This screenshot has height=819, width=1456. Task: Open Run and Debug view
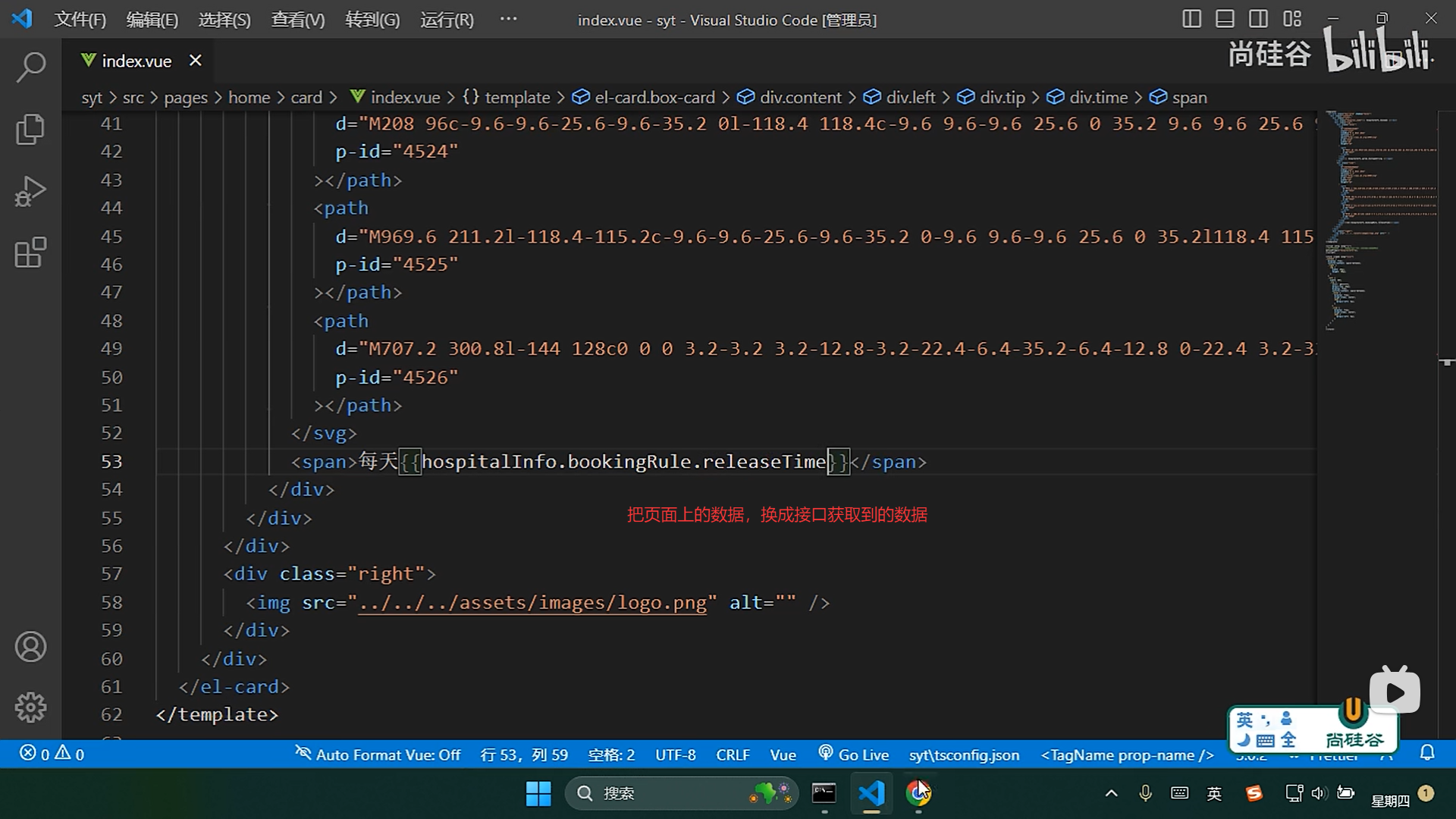pyautogui.click(x=30, y=191)
